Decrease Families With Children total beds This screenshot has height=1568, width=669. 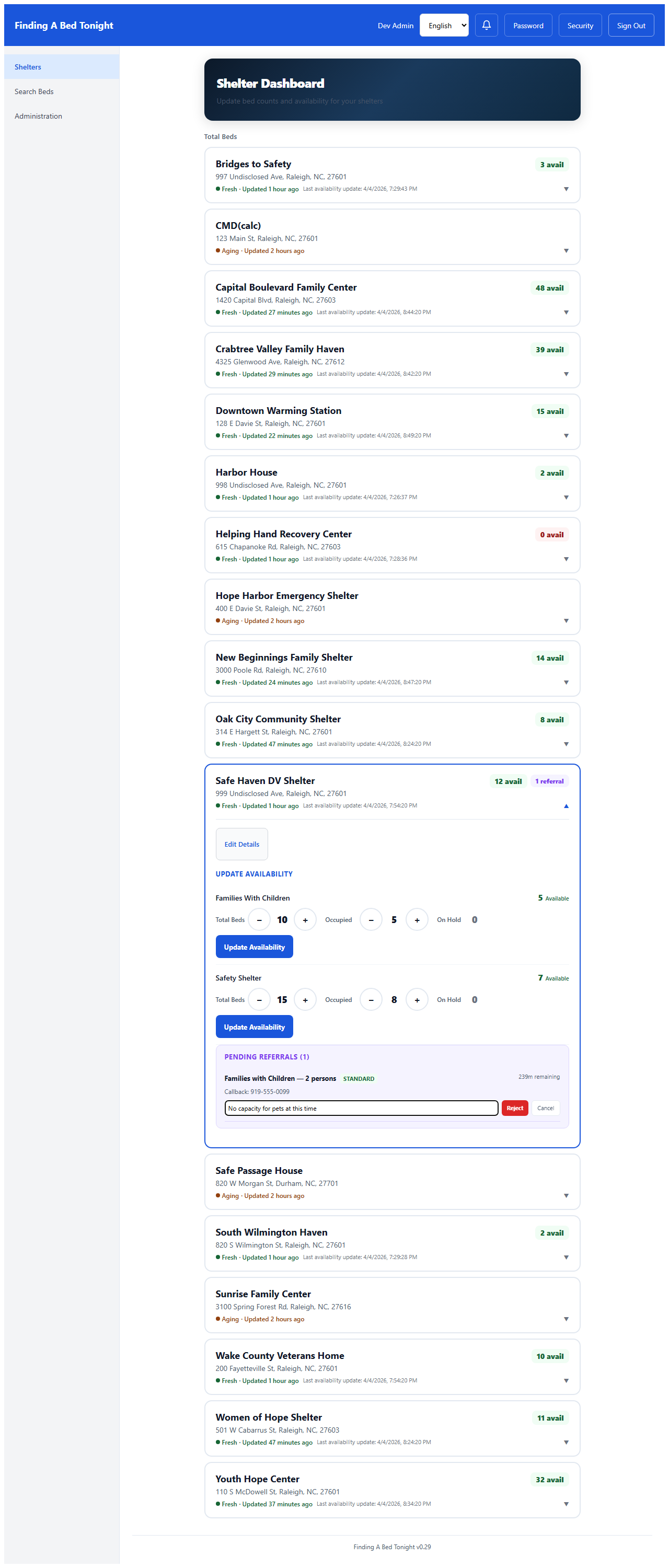259,920
